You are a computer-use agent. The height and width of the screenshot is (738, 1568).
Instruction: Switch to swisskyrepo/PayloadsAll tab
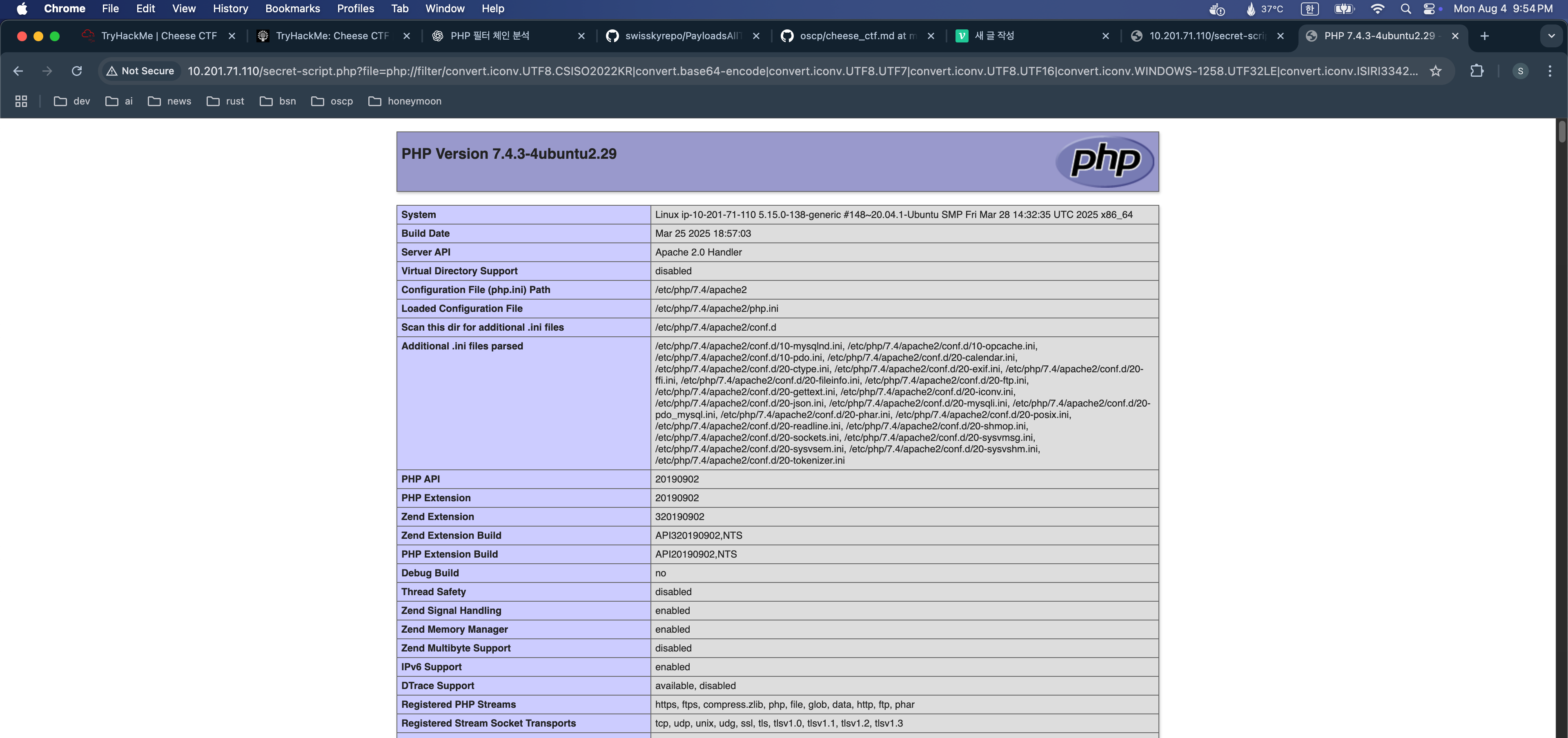(x=682, y=36)
